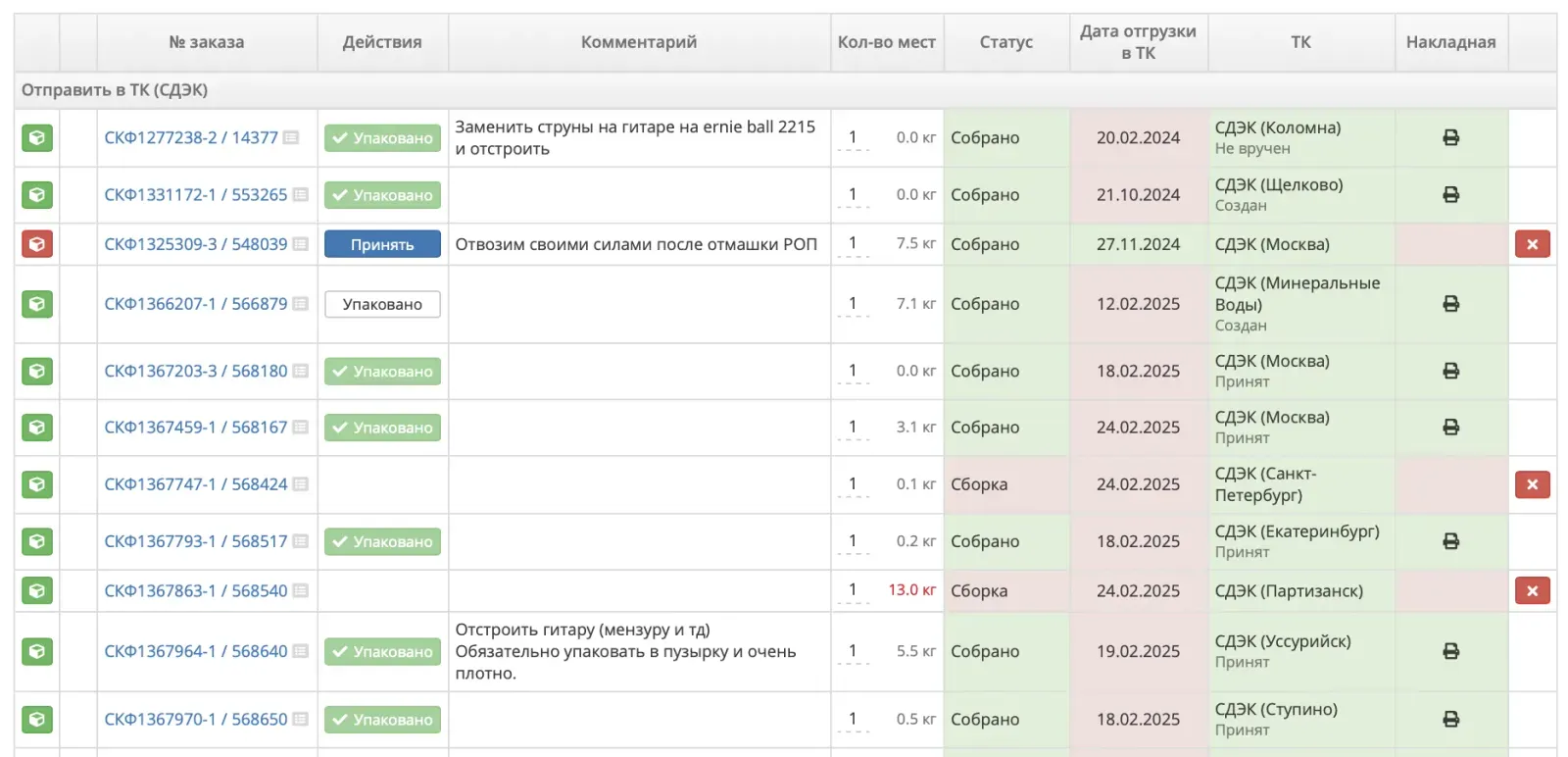This screenshot has height=757, width=1568.
Task: Click the Комментарий column header
Action: coord(639,42)
